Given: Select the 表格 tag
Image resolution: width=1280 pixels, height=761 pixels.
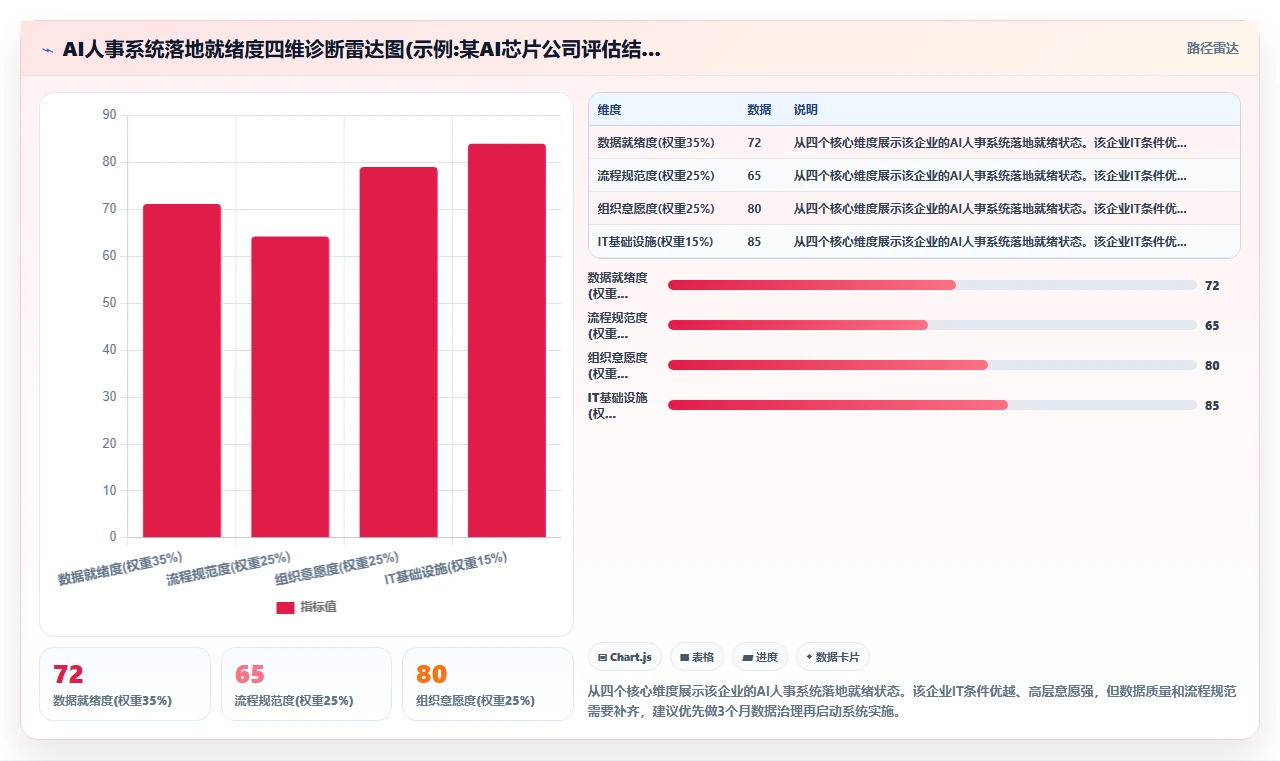Looking at the screenshot, I should point(697,657).
